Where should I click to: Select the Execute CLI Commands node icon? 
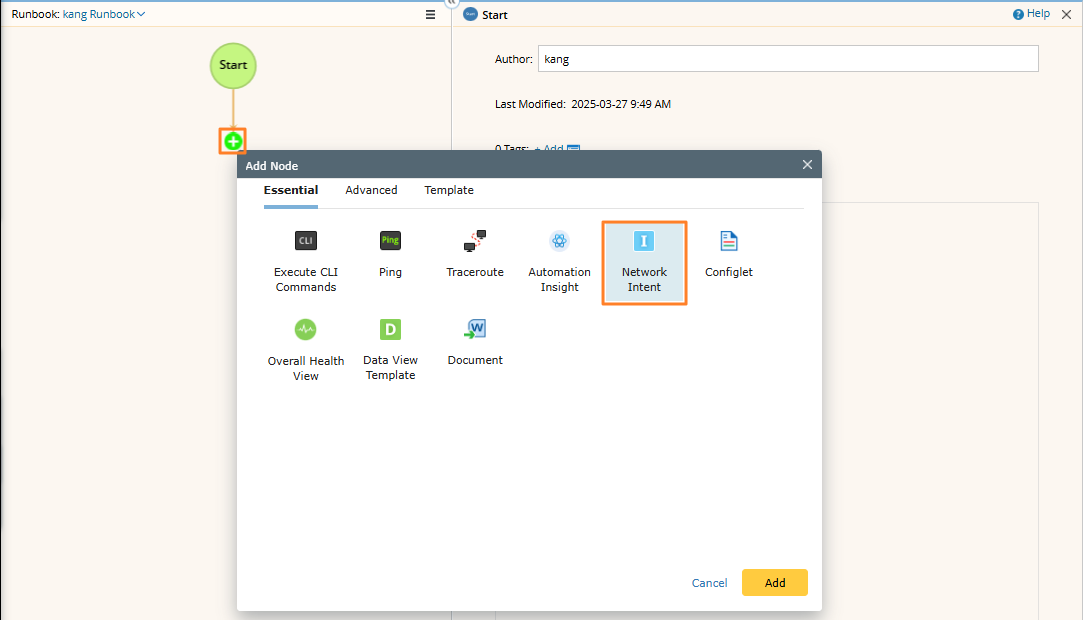point(305,241)
